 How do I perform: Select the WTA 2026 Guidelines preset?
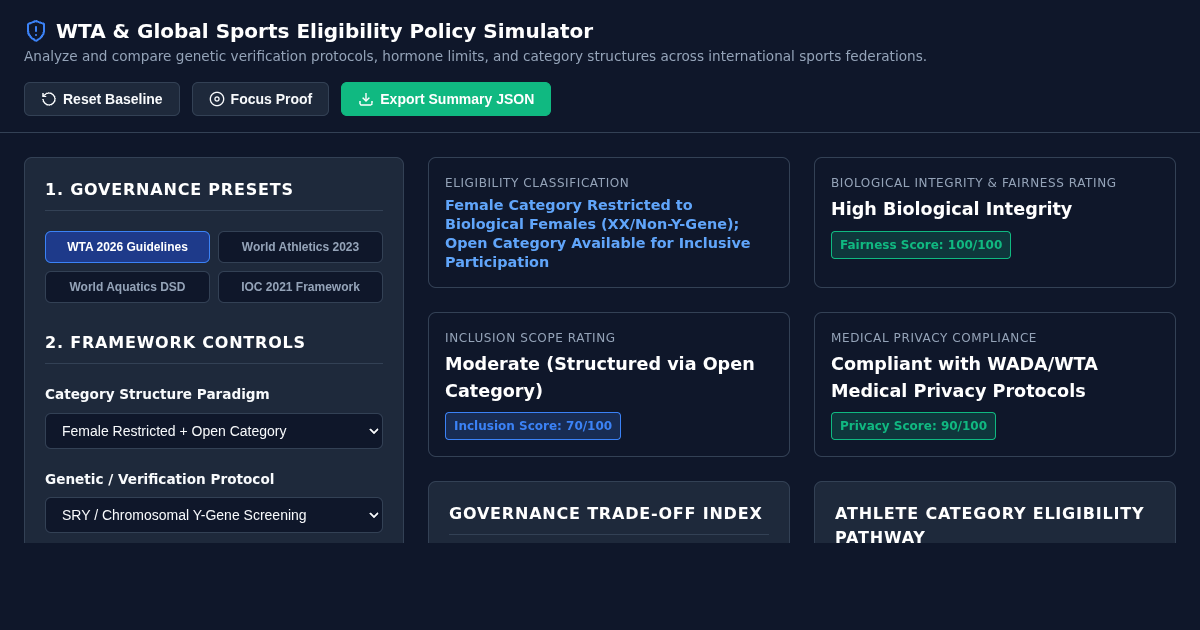[127, 247]
